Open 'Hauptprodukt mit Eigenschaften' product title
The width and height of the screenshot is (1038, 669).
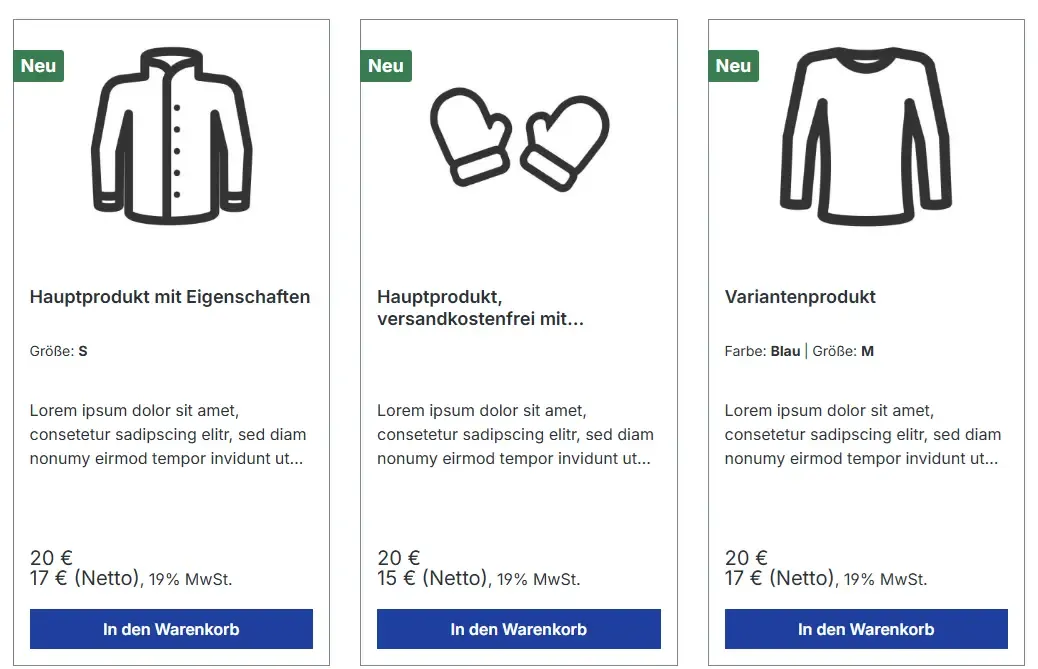coord(170,297)
